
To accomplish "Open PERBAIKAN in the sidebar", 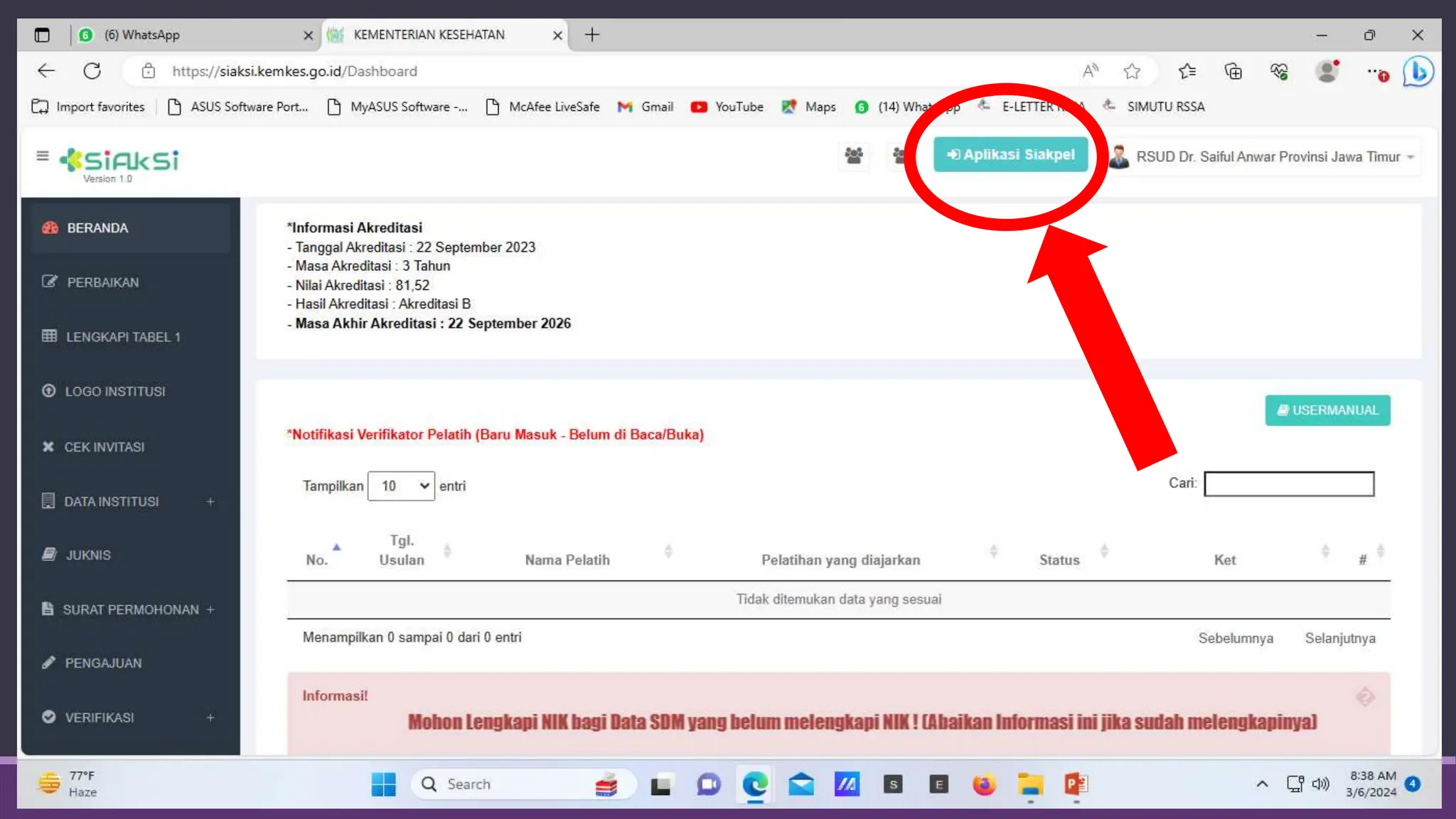I will click(x=103, y=282).
